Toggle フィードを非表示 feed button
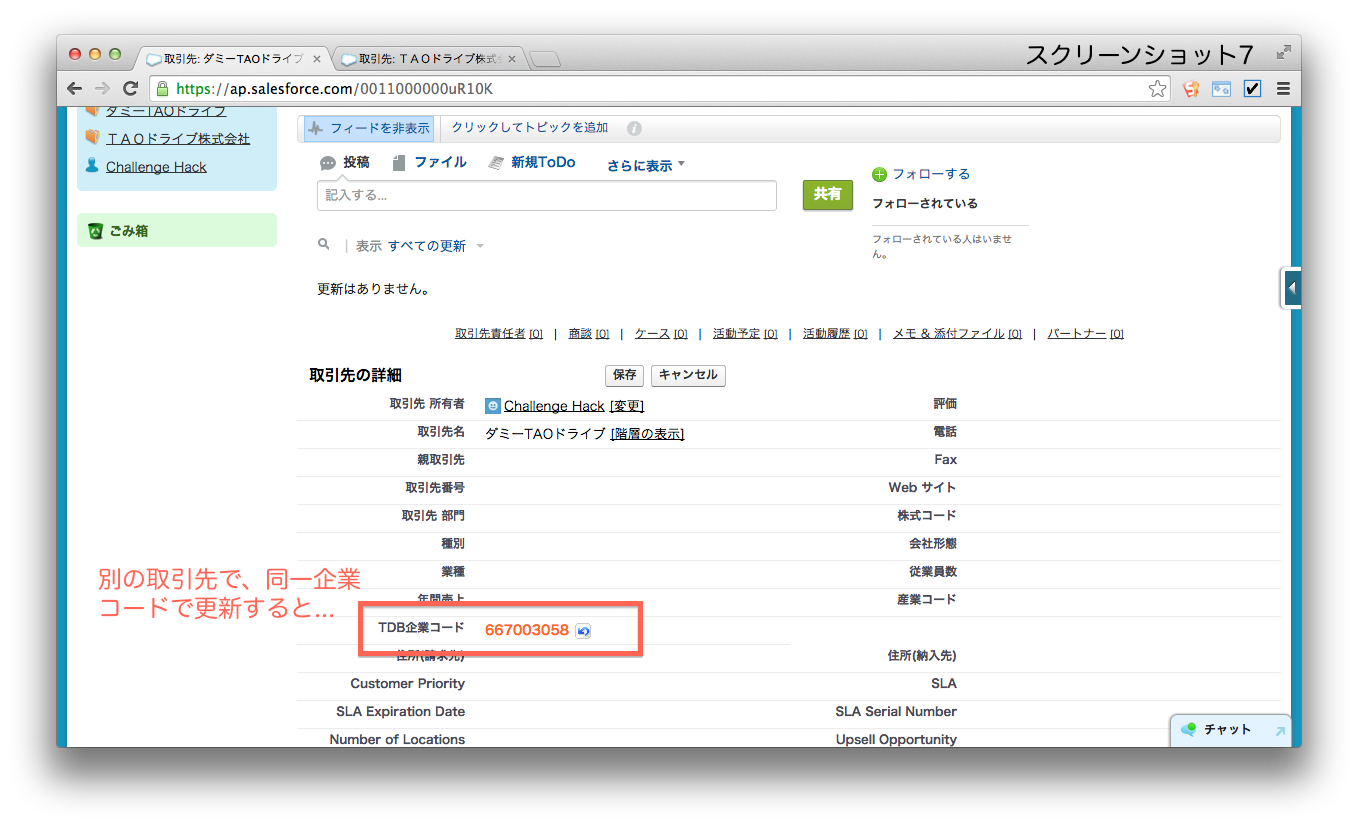This screenshot has height=826, width=1358. [x=368, y=129]
